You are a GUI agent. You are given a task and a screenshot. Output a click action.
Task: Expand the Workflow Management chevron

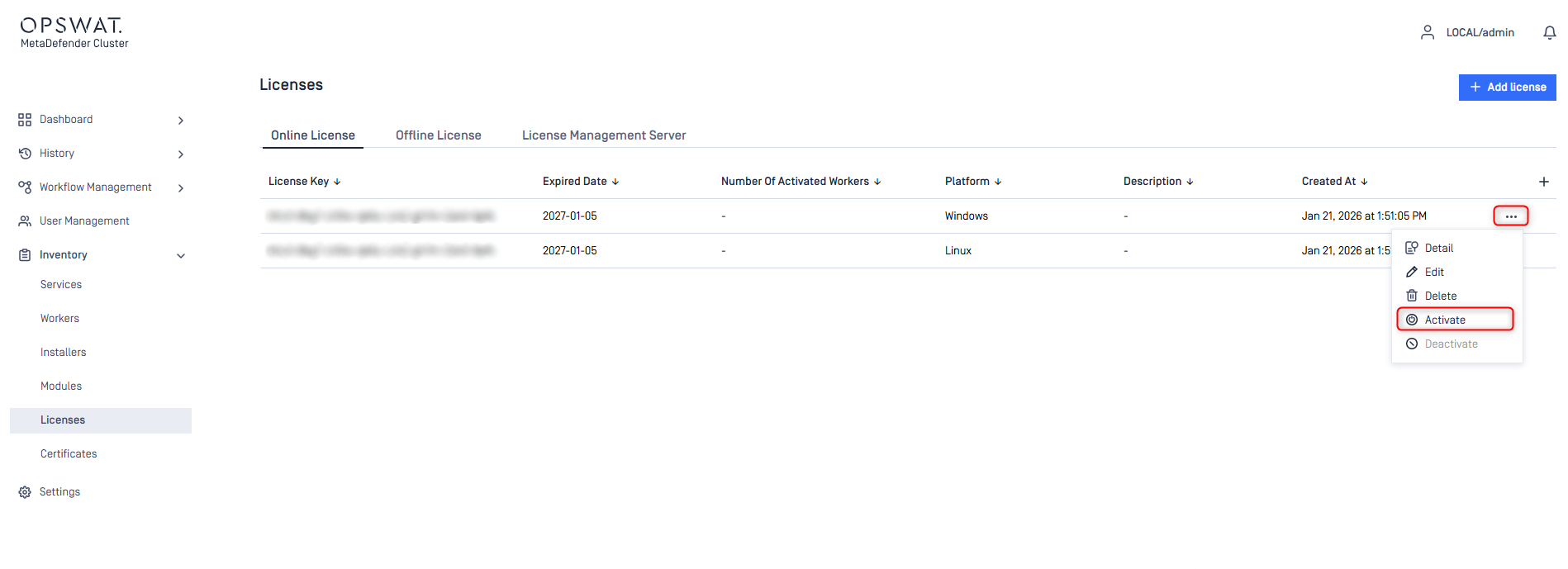coord(181,188)
